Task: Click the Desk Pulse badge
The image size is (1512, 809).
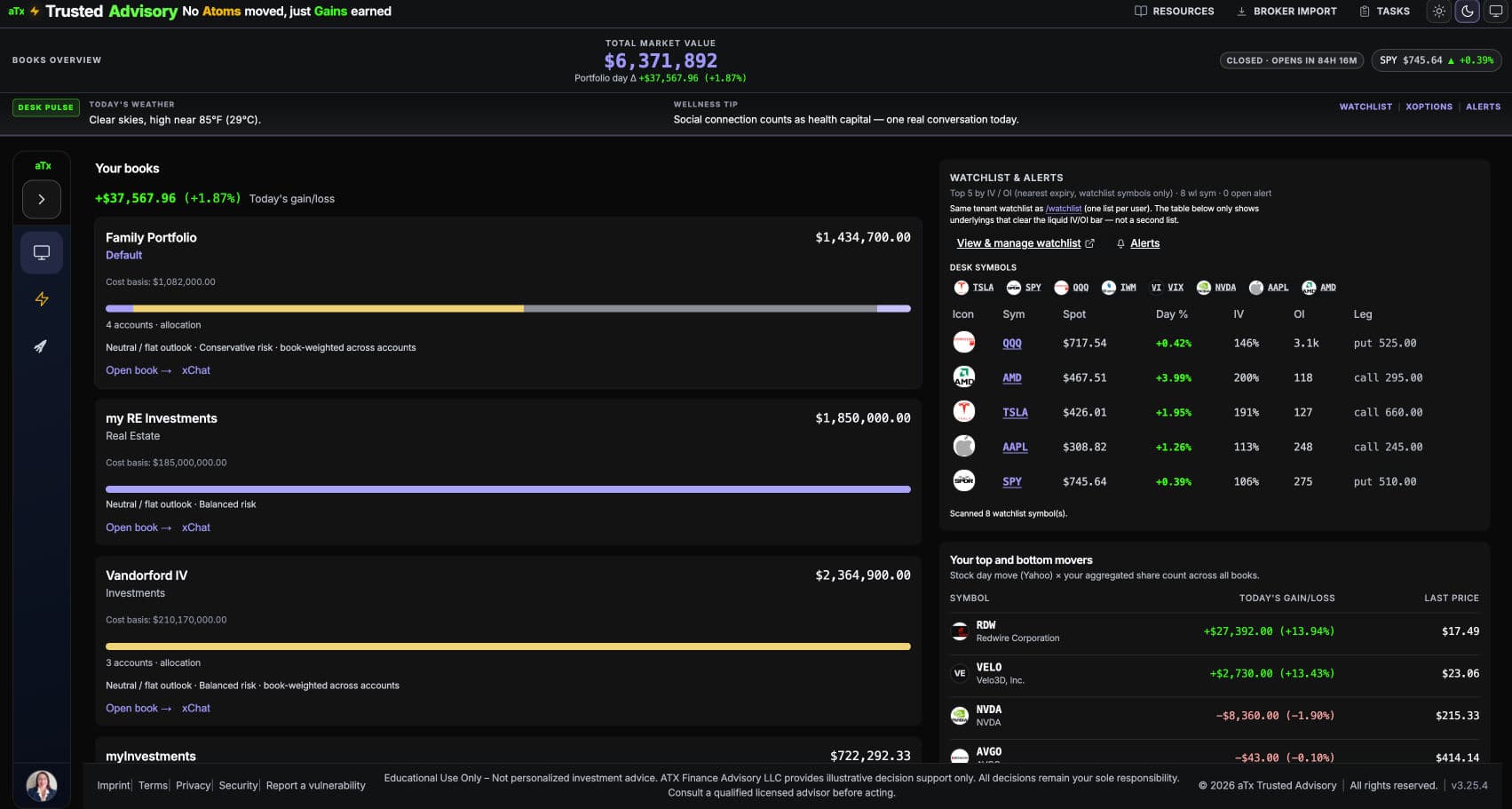Action: (x=46, y=107)
